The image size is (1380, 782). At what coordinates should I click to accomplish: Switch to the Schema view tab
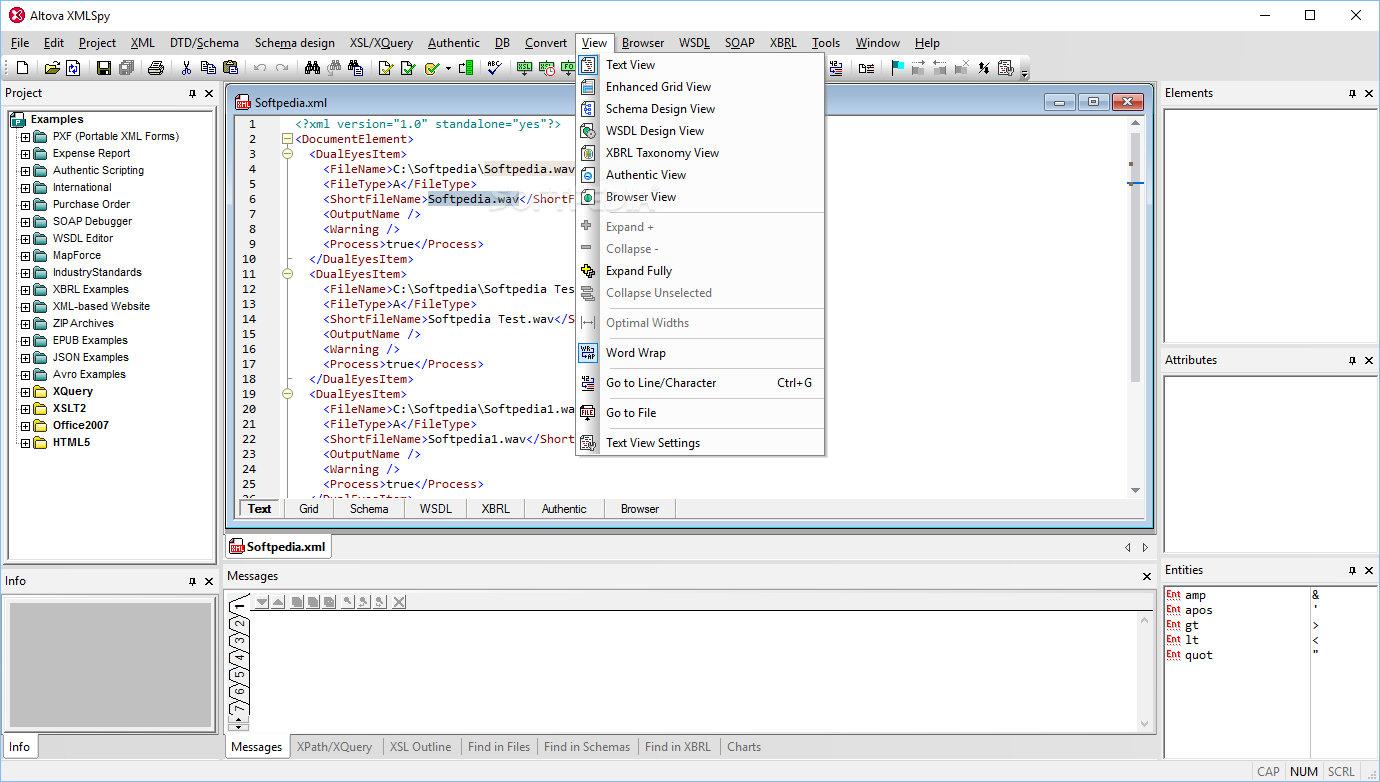point(369,509)
